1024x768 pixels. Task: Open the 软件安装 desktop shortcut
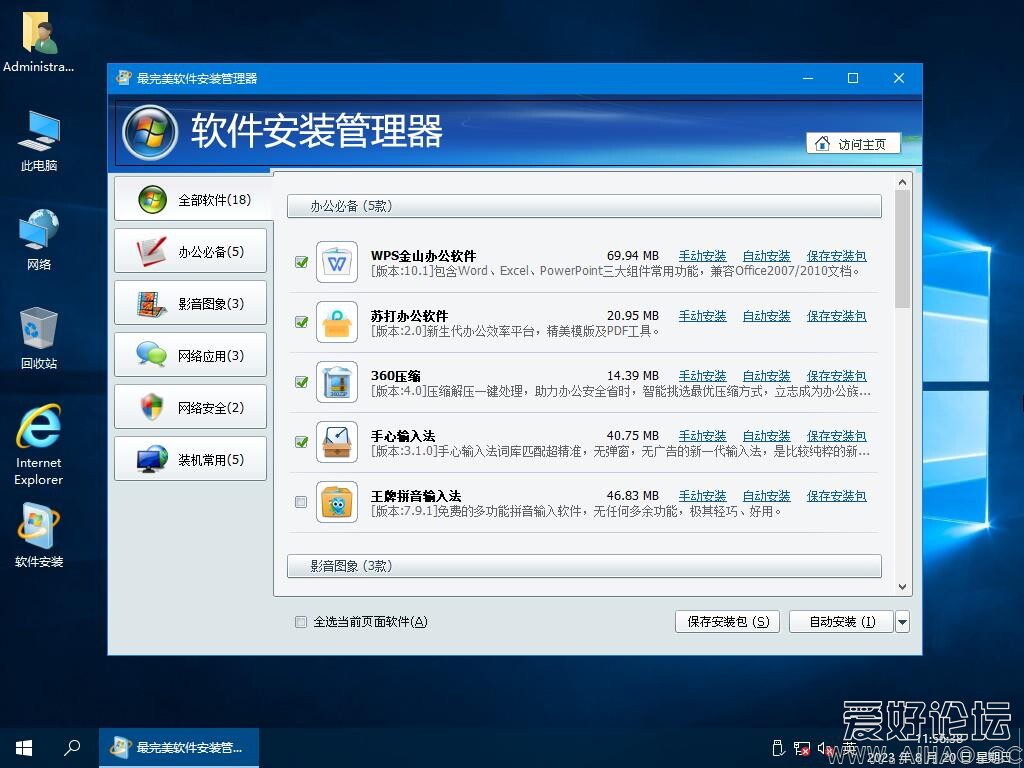[39, 535]
